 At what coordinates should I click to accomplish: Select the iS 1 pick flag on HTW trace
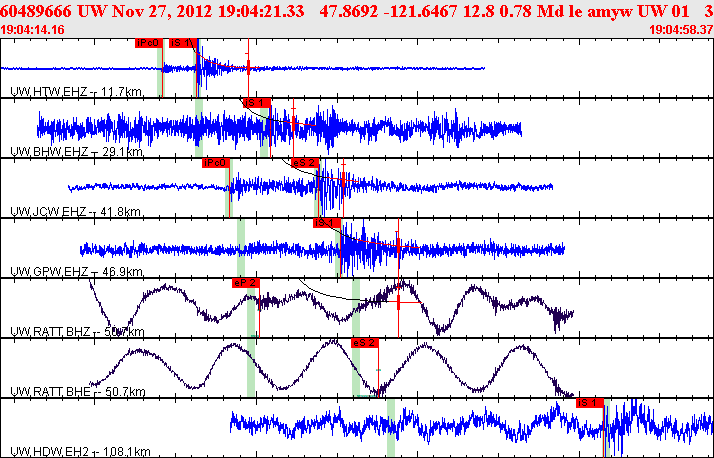[183, 43]
